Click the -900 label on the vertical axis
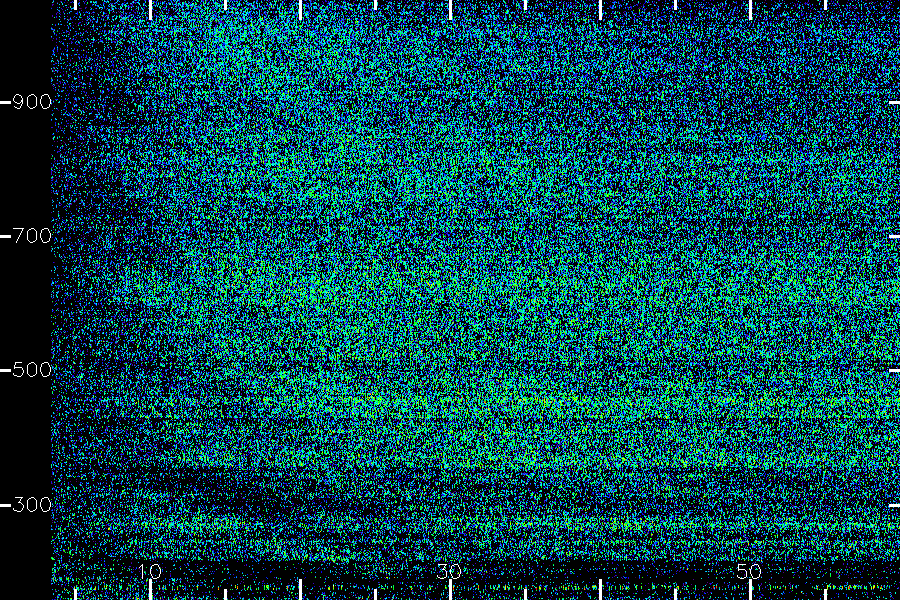This screenshot has height=600, width=900. click(27, 102)
